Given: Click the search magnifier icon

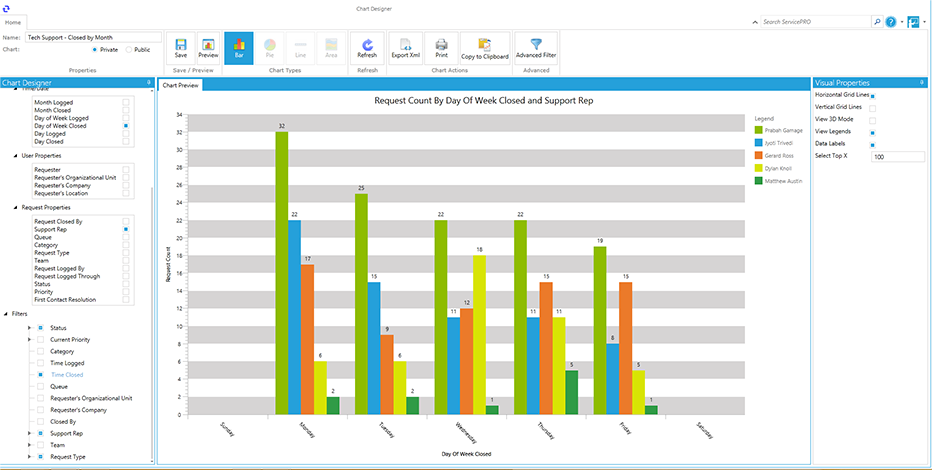Looking at the screenshot, I should pyautogui.click(x=877, y=21).
